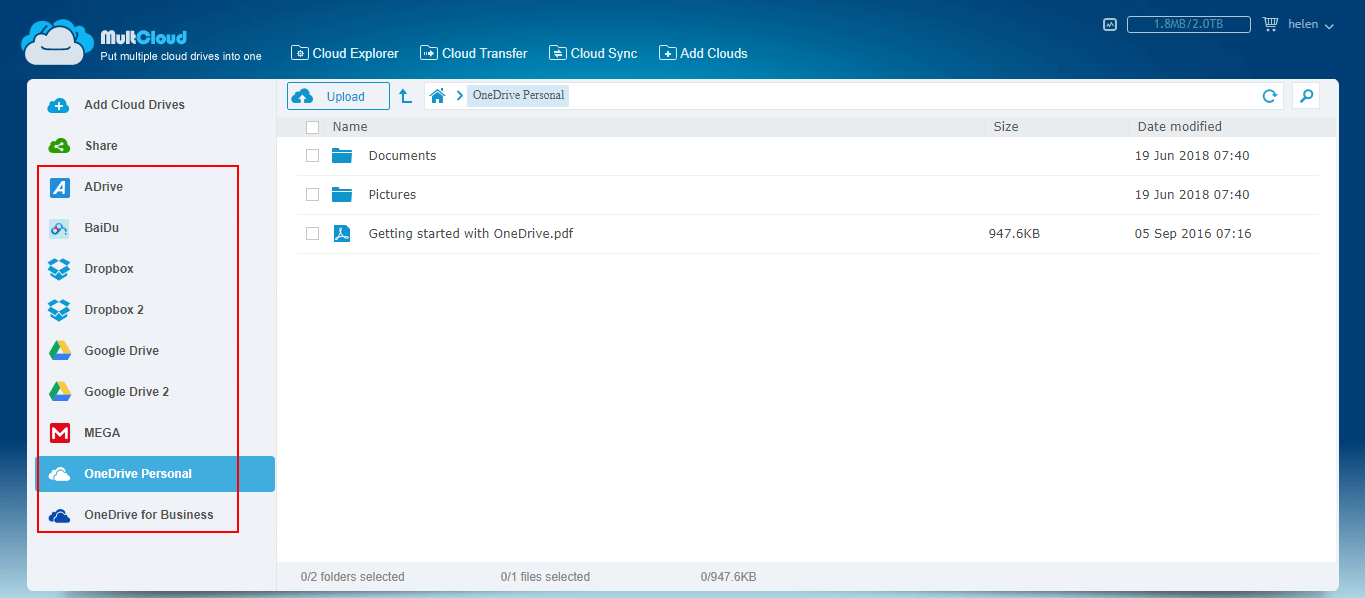Go to home root icon

[x=437, y=96]
